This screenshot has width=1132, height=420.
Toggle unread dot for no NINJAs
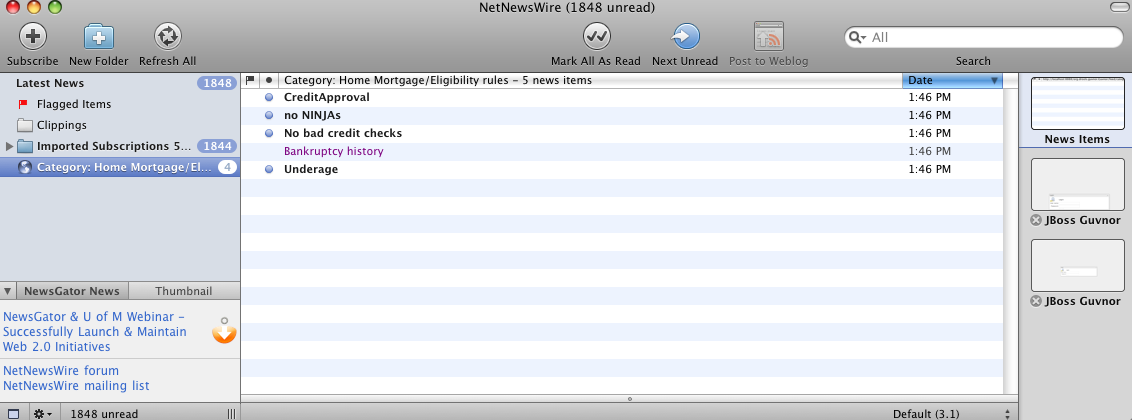269,115
